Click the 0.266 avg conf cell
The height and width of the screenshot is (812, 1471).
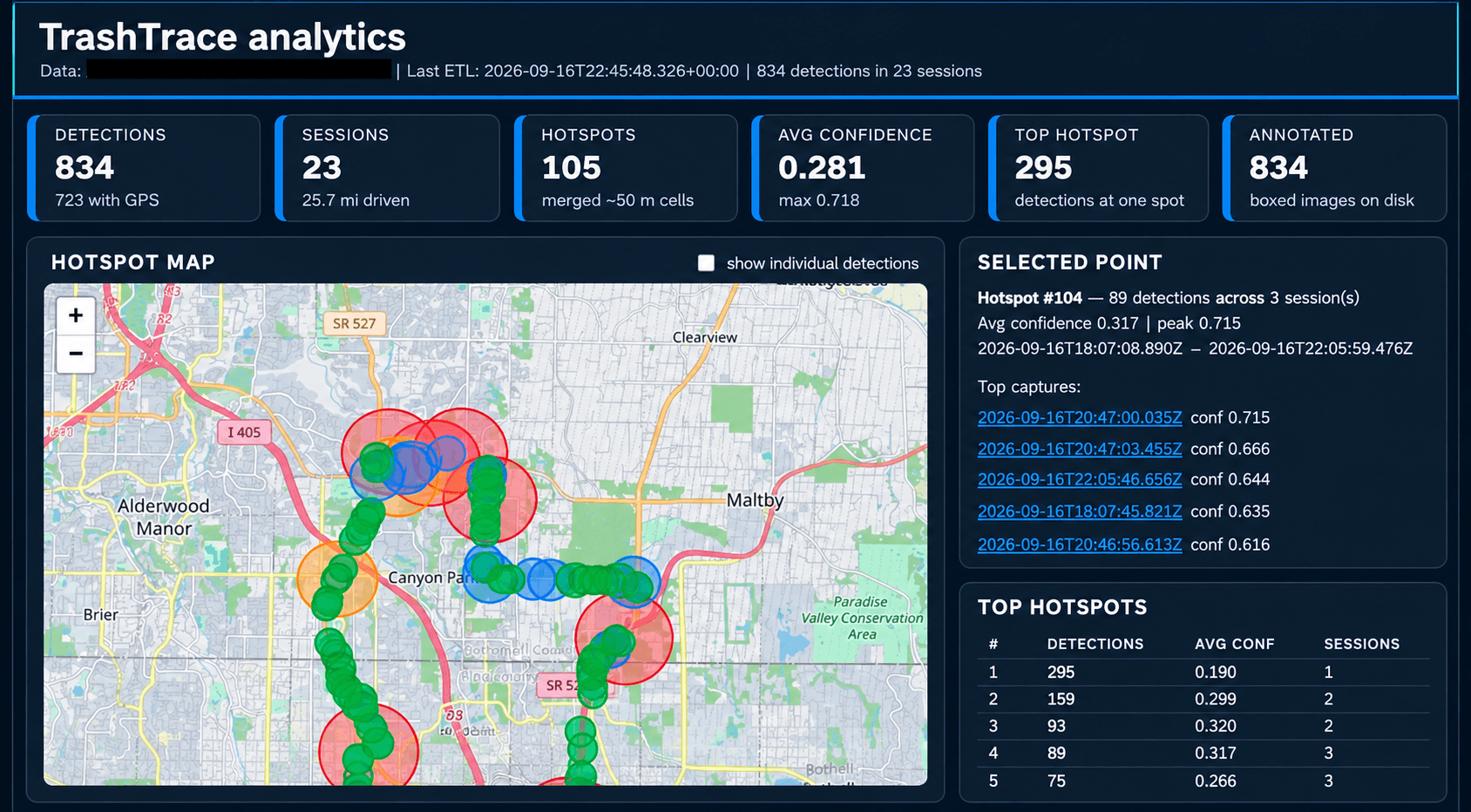(x=1216, y=781)
